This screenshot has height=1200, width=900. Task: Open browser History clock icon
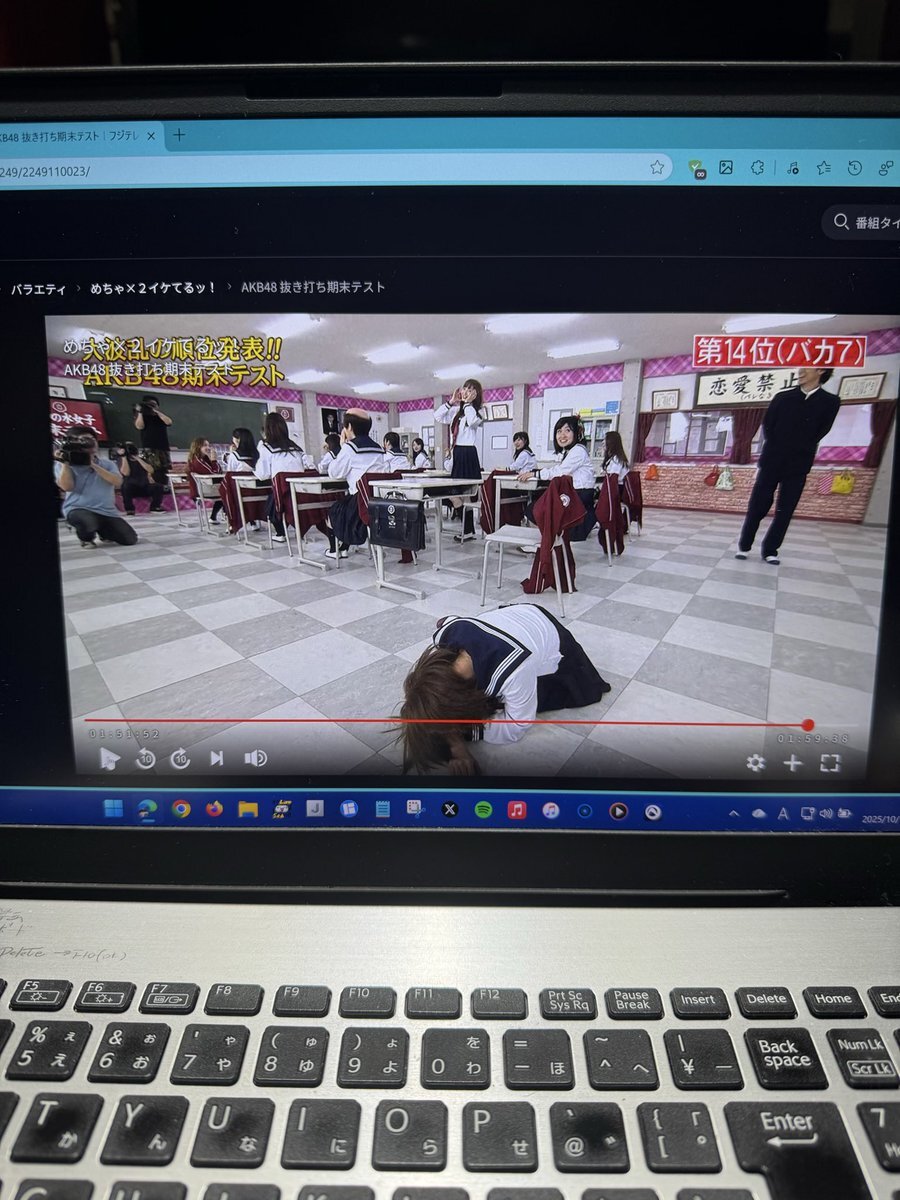(x=854, y=168)
